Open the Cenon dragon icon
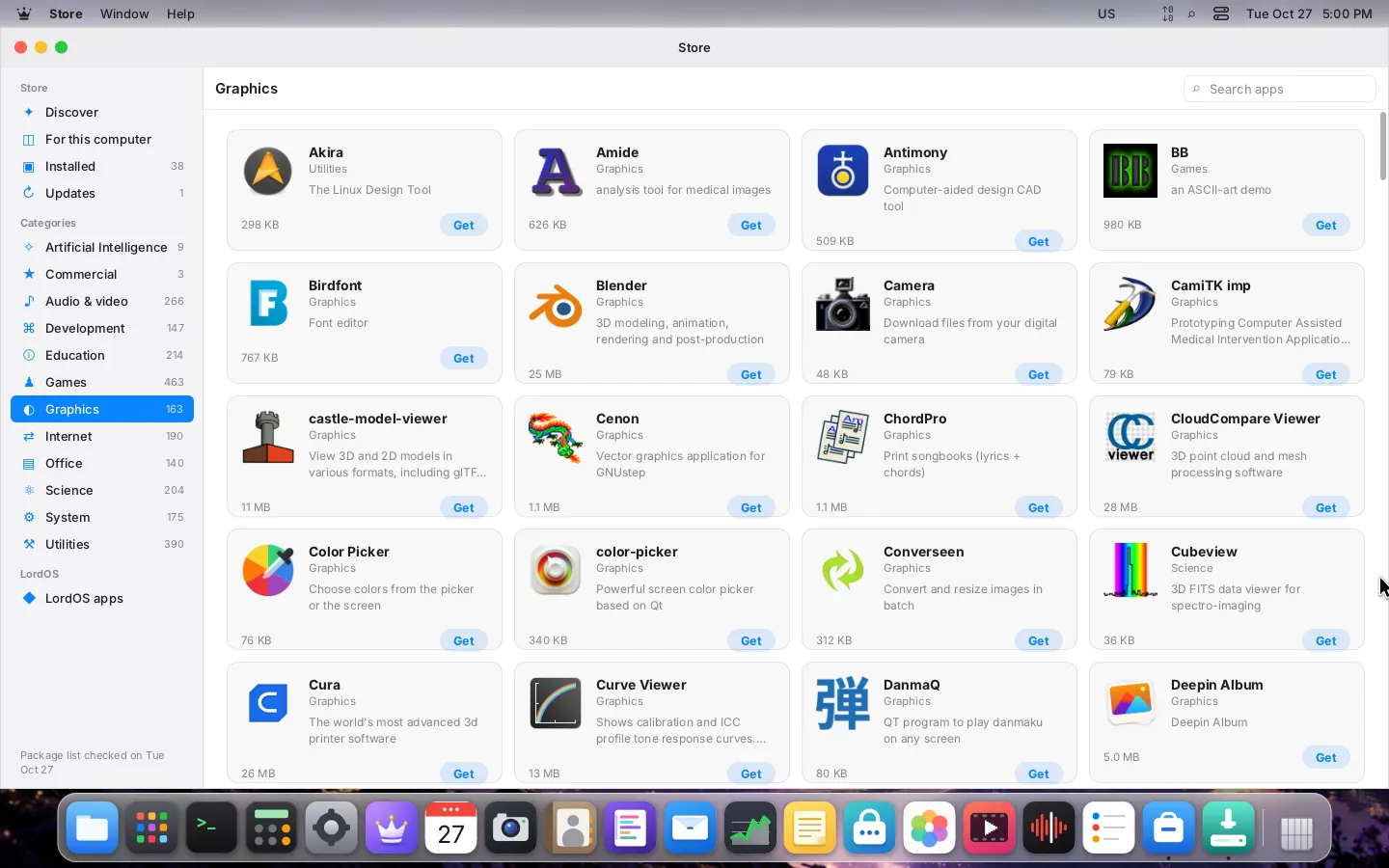1389x868 pixels. pos(556,438)
